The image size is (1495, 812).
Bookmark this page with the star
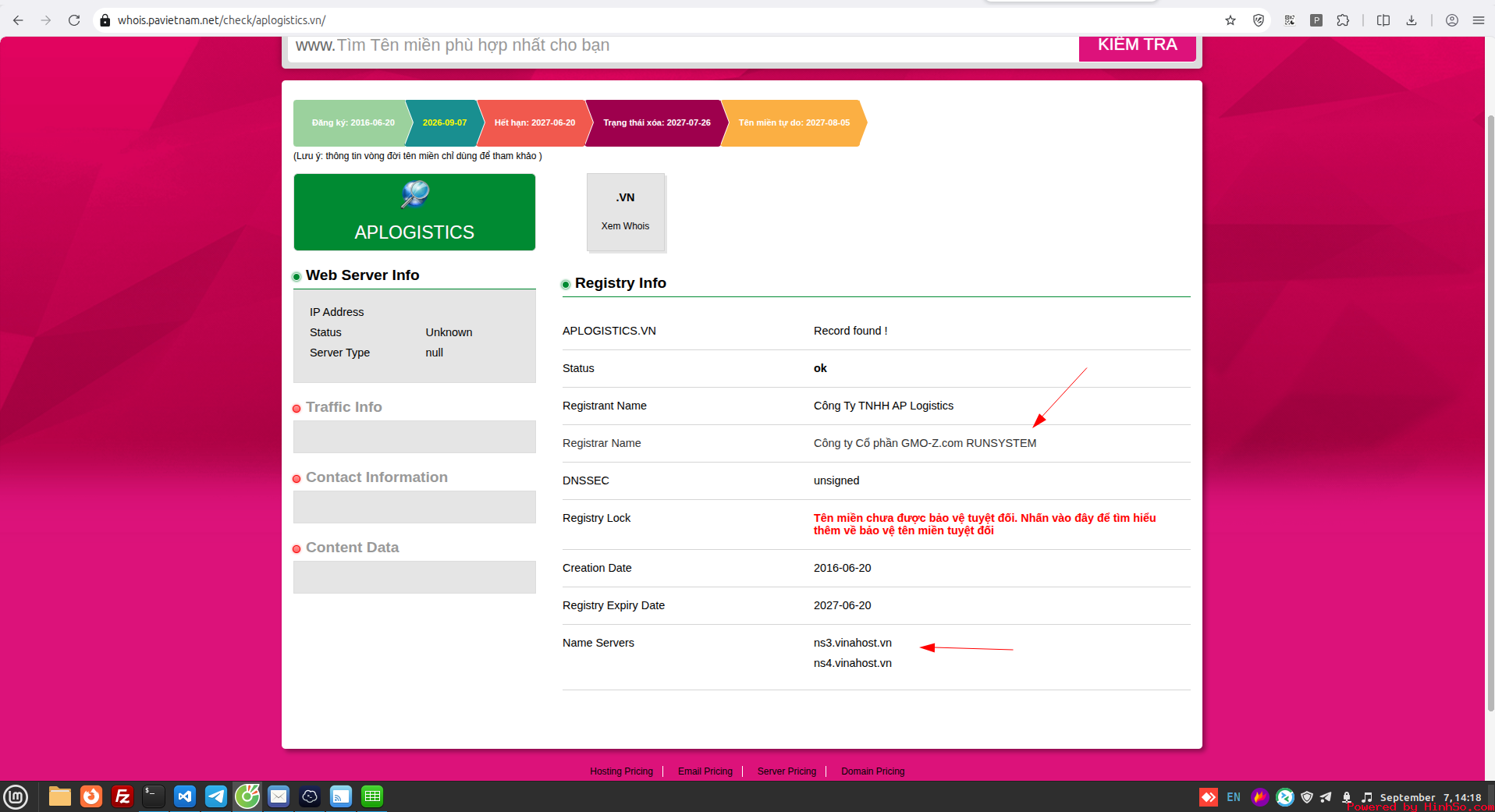(x=1230, y=20)
